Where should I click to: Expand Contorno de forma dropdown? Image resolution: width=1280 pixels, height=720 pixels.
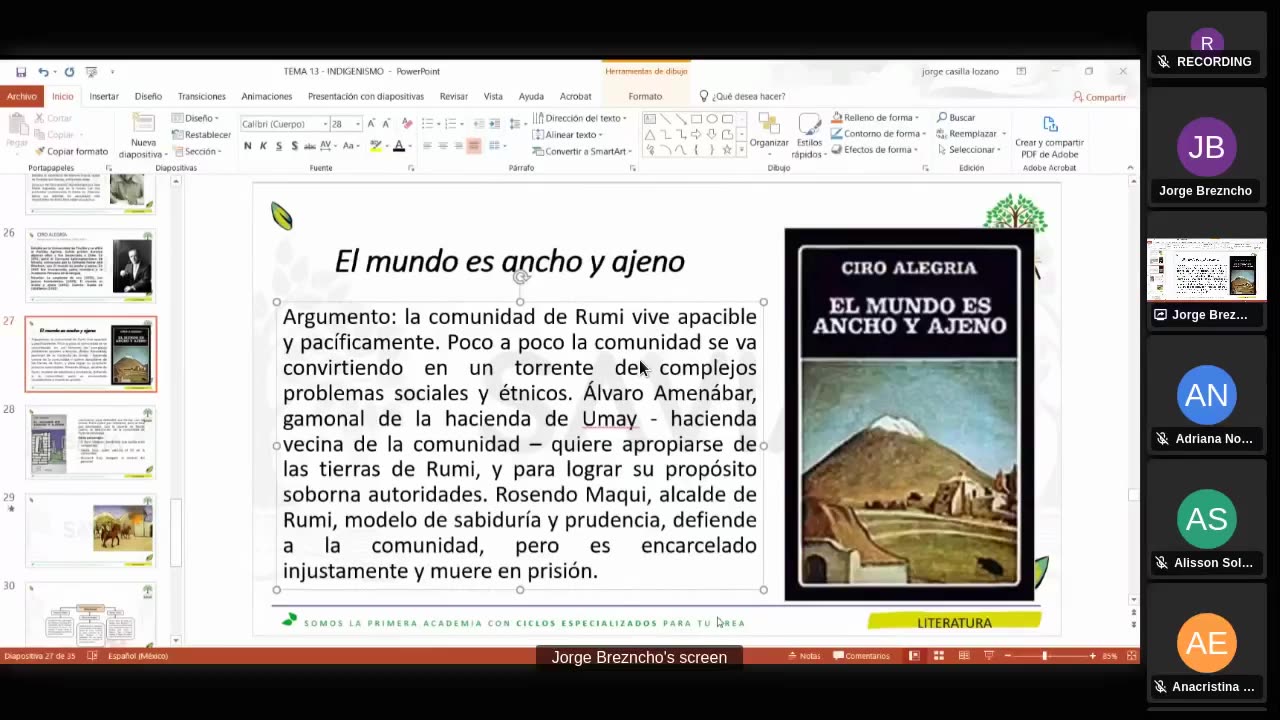[x=878, y=134]
